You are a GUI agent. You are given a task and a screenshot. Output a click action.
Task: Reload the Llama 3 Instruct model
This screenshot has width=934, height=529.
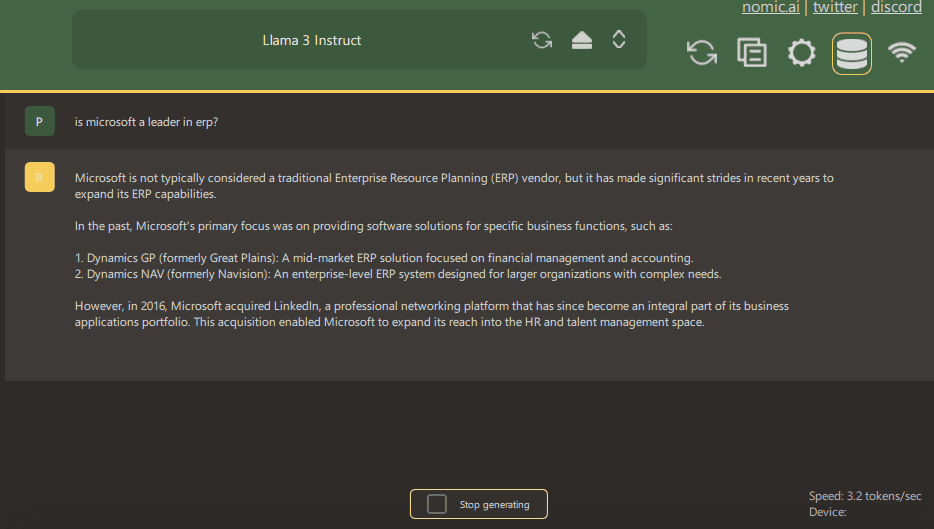(x=542, y=40)
